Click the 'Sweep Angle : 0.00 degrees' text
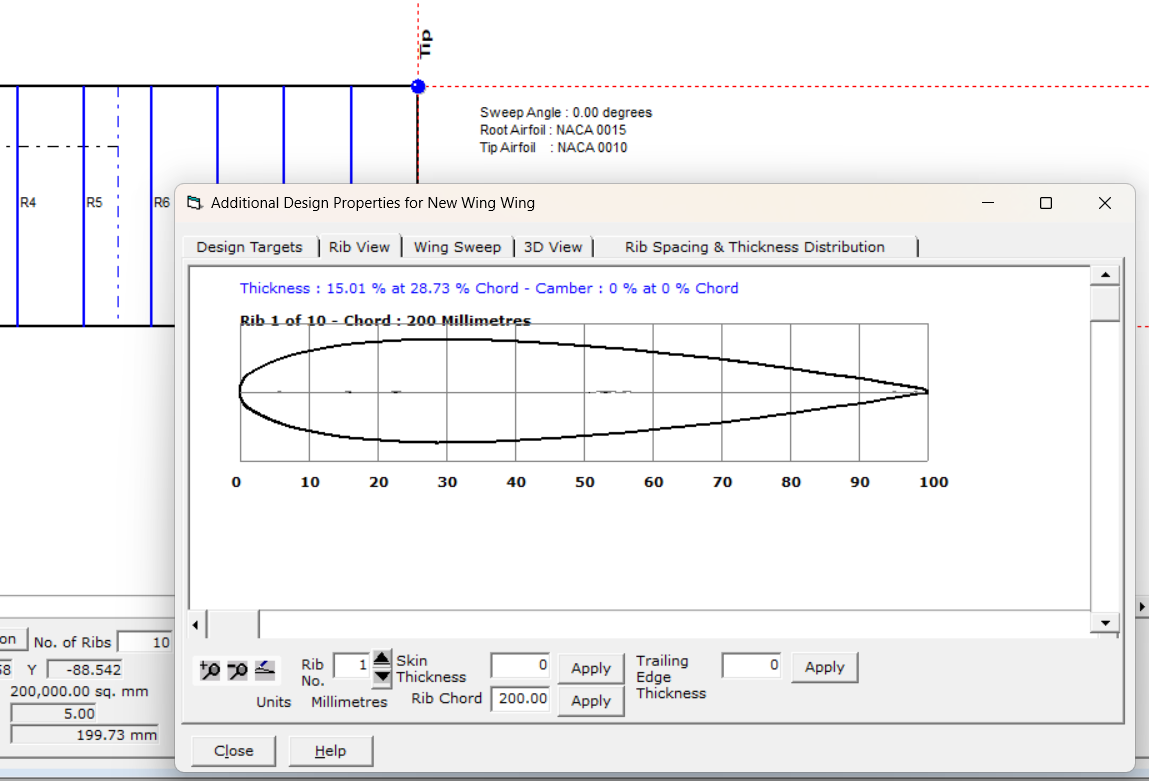The image size is (1149, 781). tap(566, 112)
